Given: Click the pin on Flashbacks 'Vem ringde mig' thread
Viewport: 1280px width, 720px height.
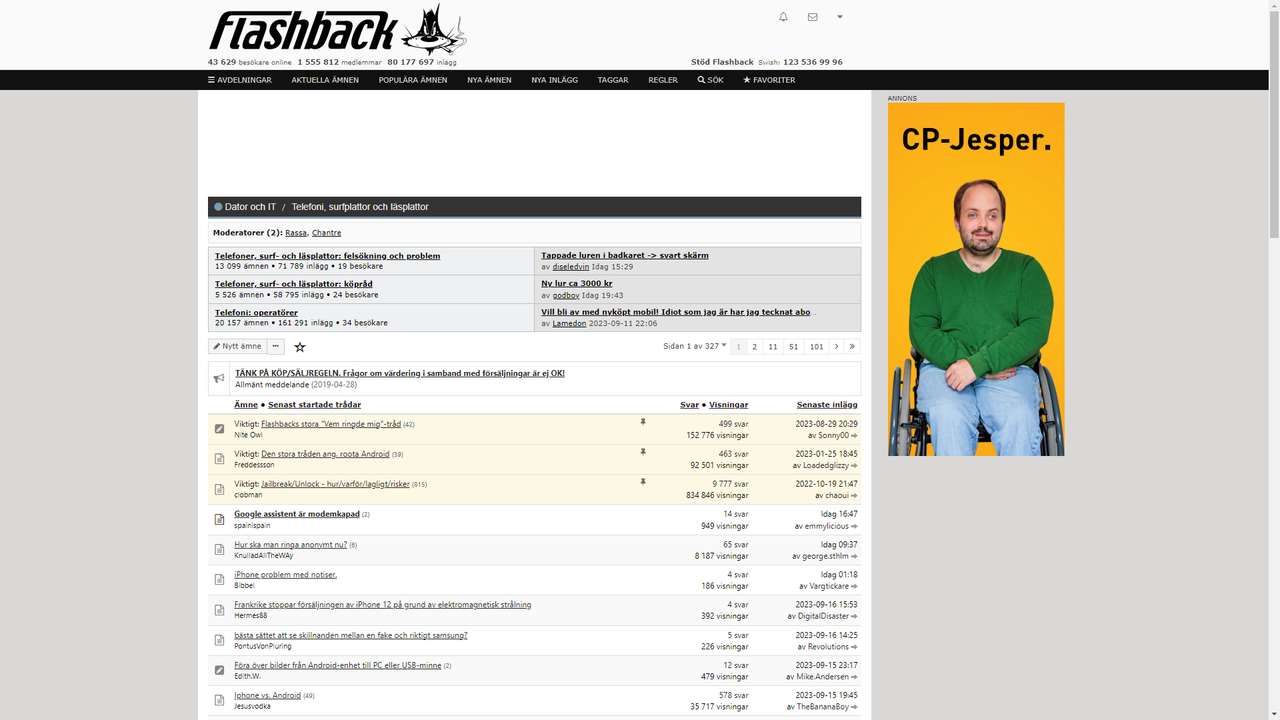Looking at the screenshot, I should click(x=644, y=423).
